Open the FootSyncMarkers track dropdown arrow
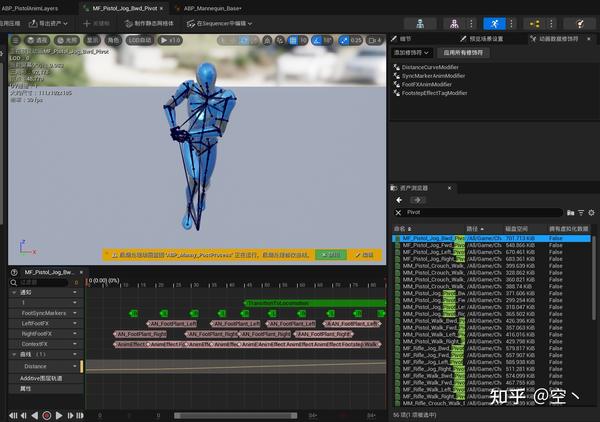Image resolution: width=600 pixels, height=422 pixels. (x=75, y=313)
